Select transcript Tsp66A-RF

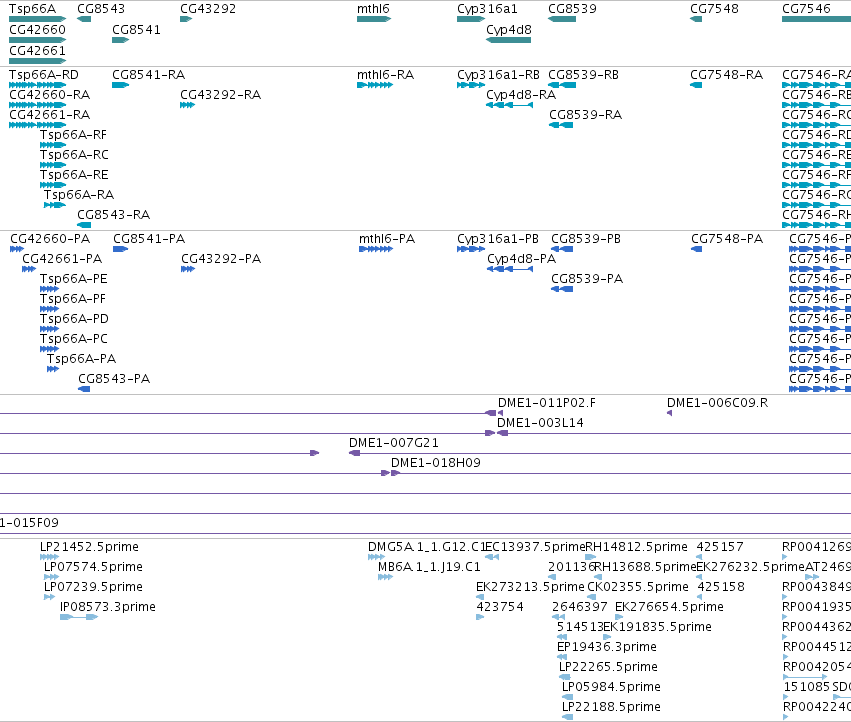coord(53,145)
